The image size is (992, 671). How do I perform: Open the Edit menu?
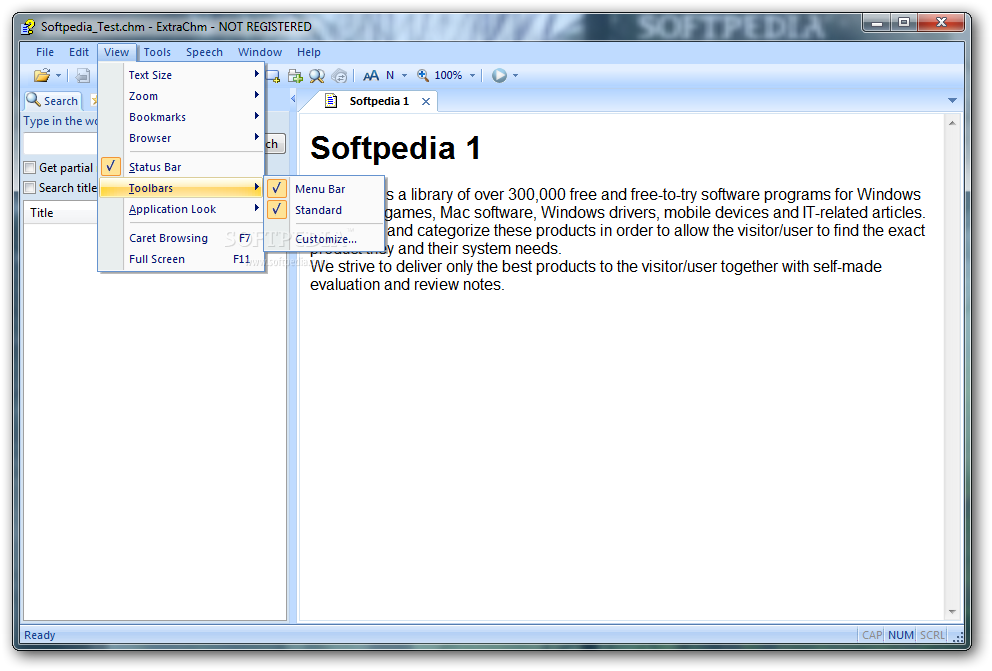[79, 52]
